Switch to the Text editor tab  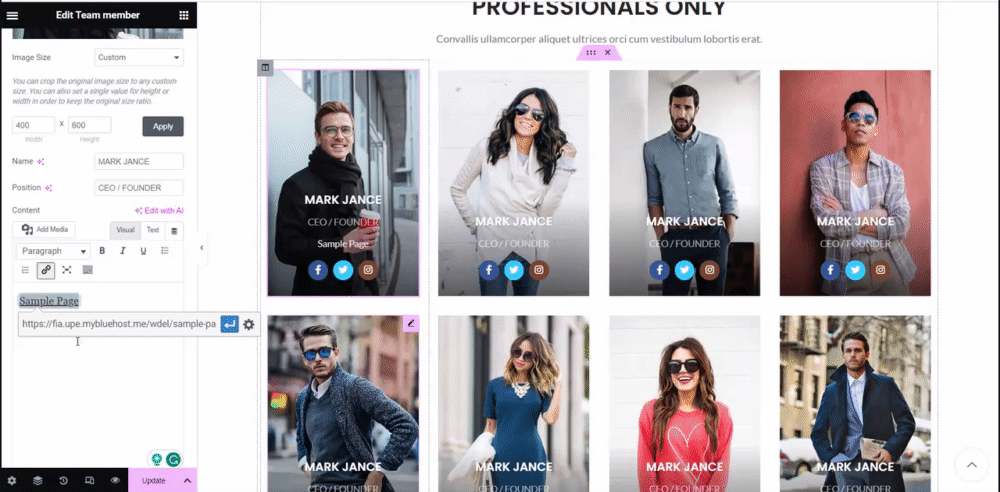click(153, 230)
